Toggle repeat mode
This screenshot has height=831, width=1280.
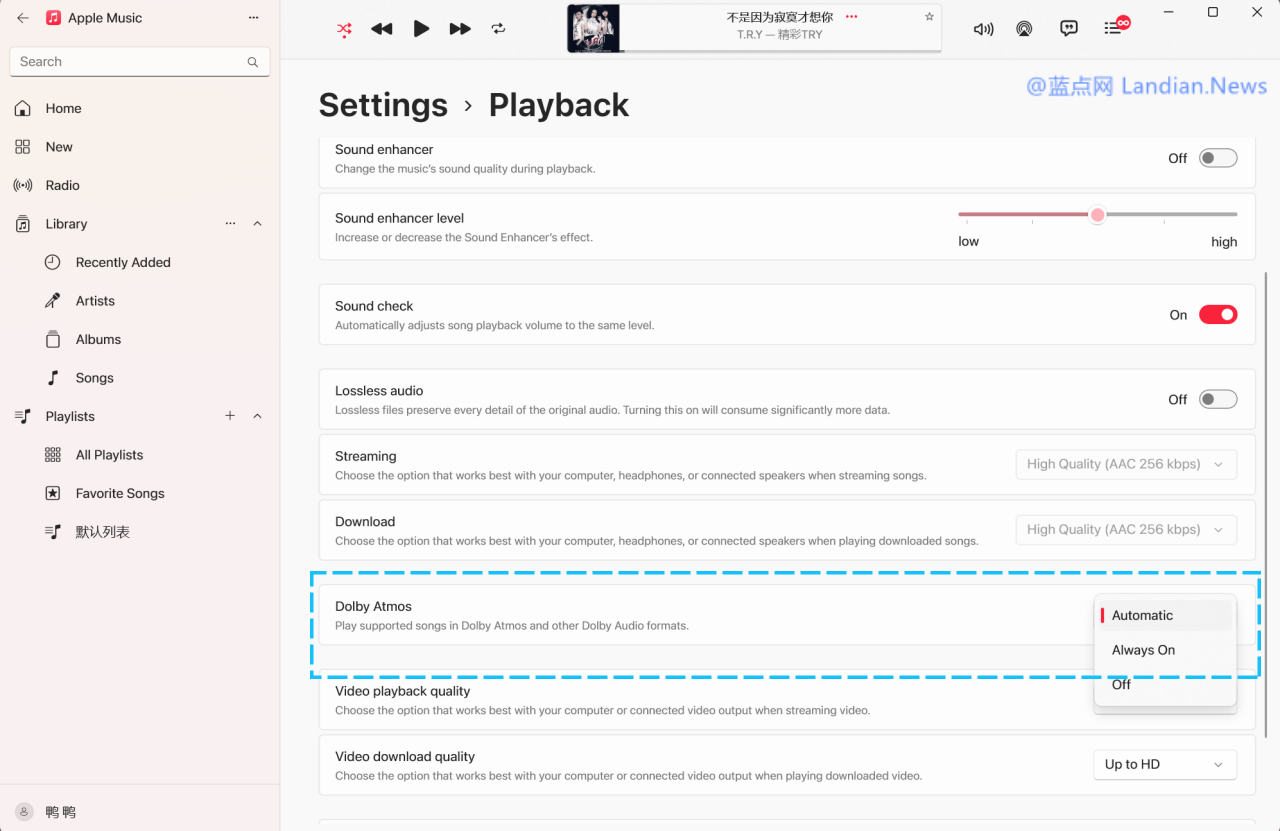498,30
